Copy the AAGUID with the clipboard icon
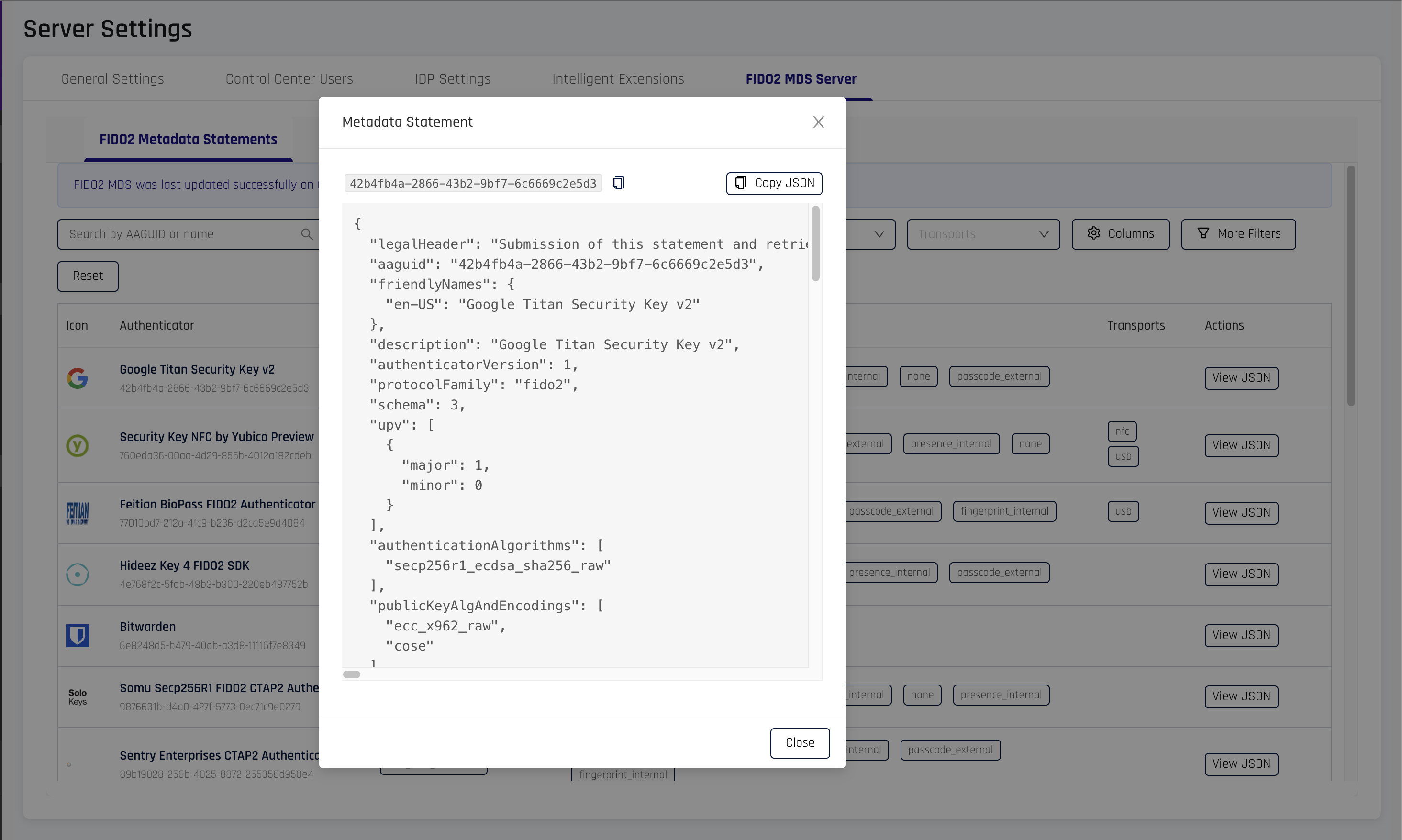The width and height of the screenshot is (1402, 840). [x=618, y=183]
